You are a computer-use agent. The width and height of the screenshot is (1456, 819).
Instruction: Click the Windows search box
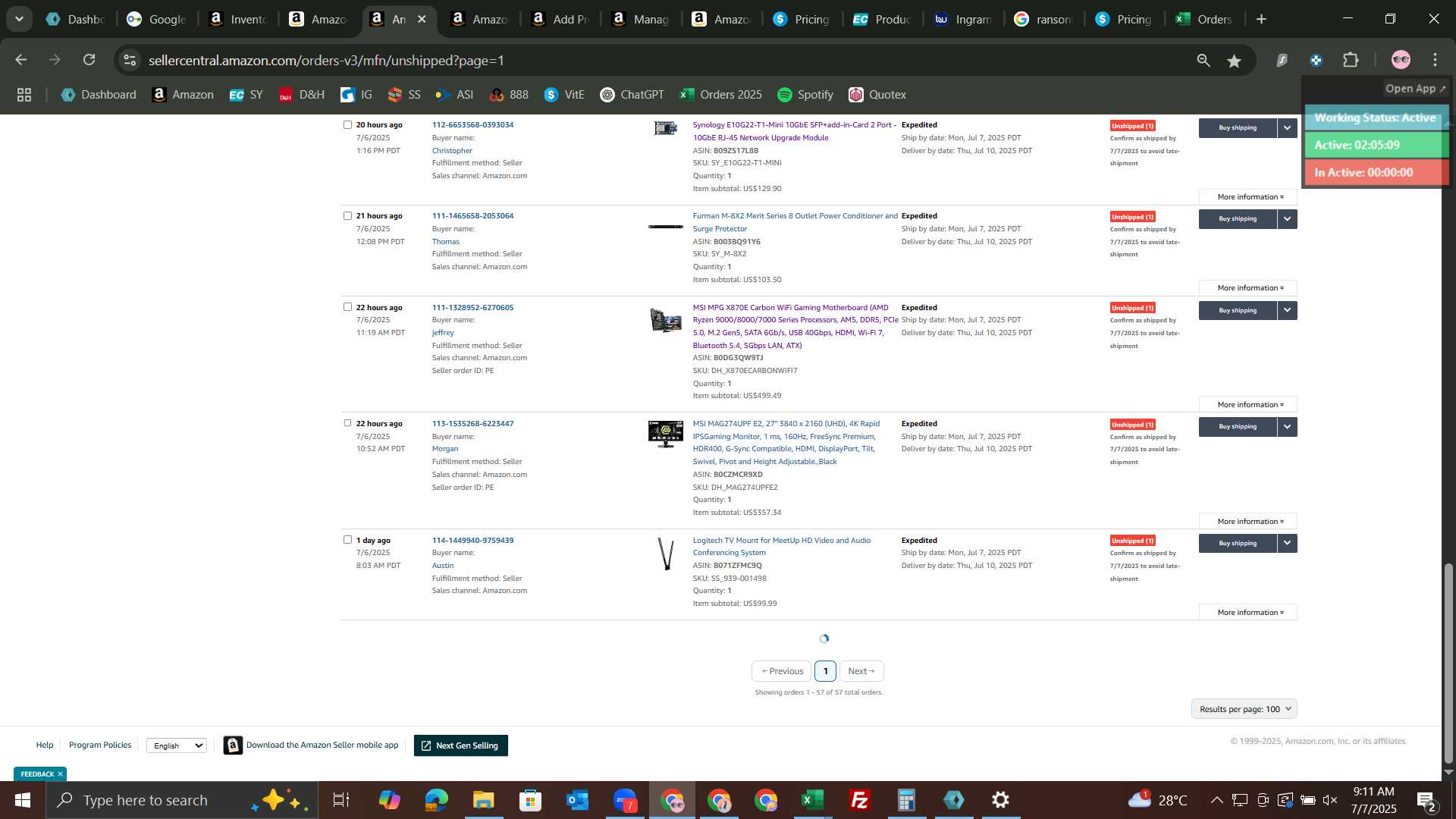click(x=182, y=800)
